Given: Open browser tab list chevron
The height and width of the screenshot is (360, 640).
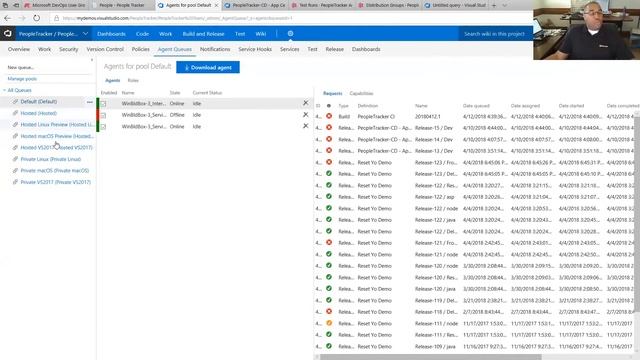Looking at the screenshot, I should tap(505, 5).
